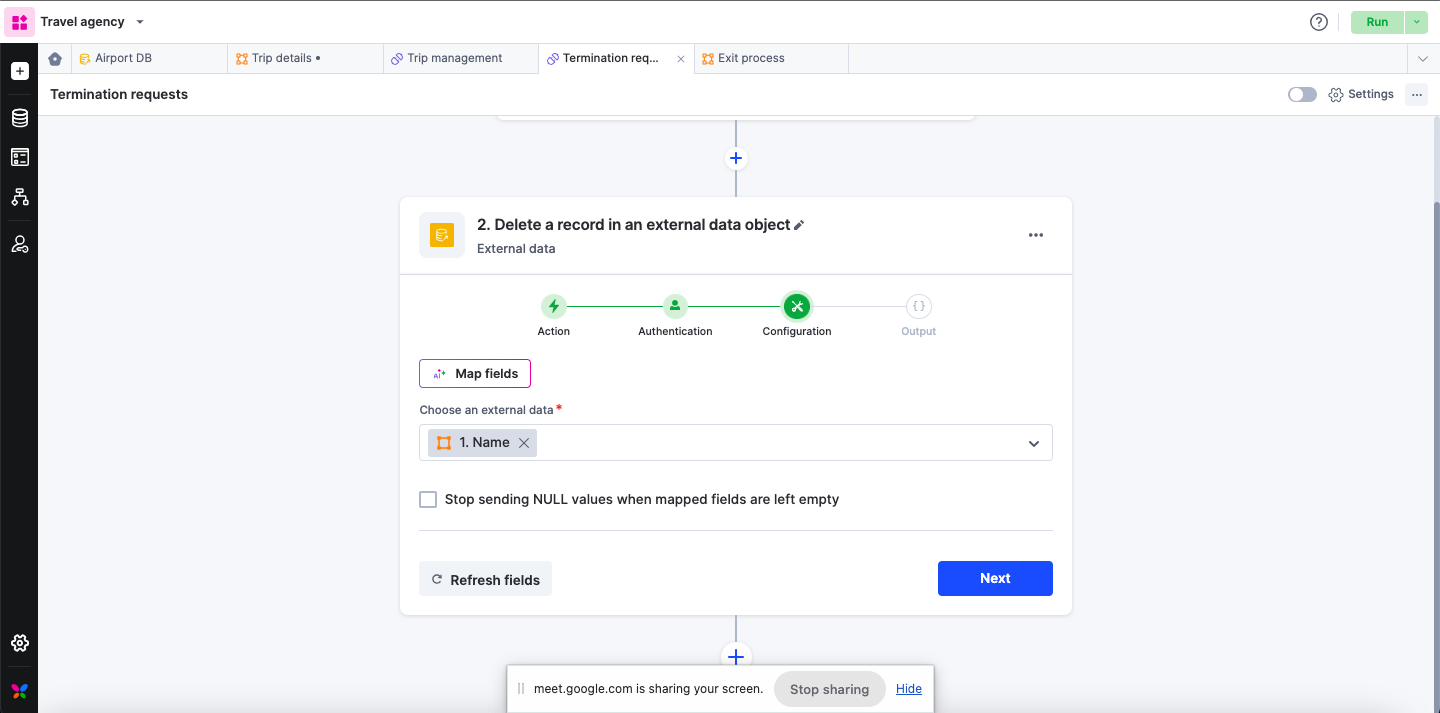Open the Run button dropdown arrow
Image resolution: width=1440 pixels, height=713 pixels.
pyautogui.click(x=1416, y=22)
